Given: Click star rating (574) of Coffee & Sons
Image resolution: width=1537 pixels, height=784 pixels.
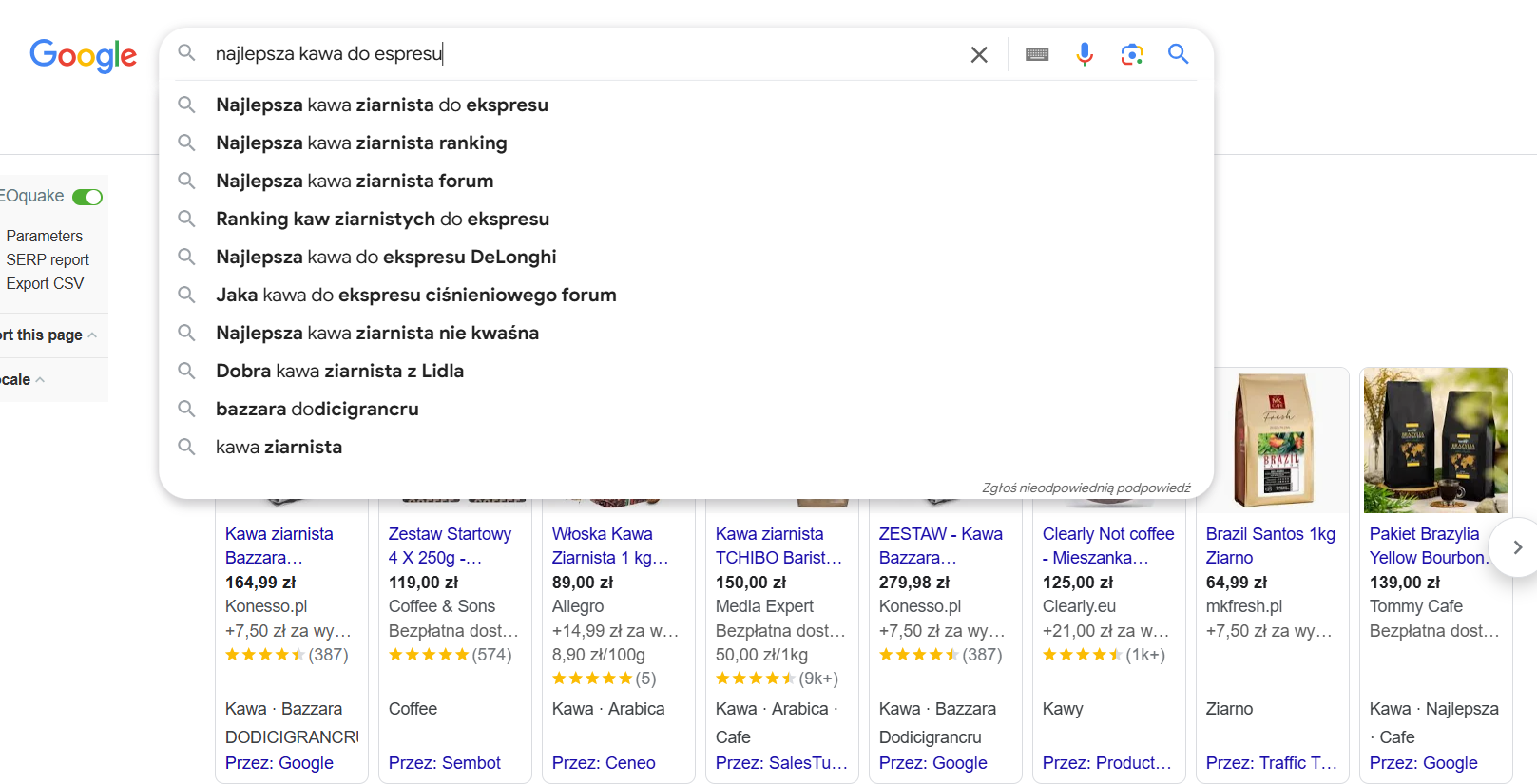Looking at the screenshot, I should tap(451, 655).
